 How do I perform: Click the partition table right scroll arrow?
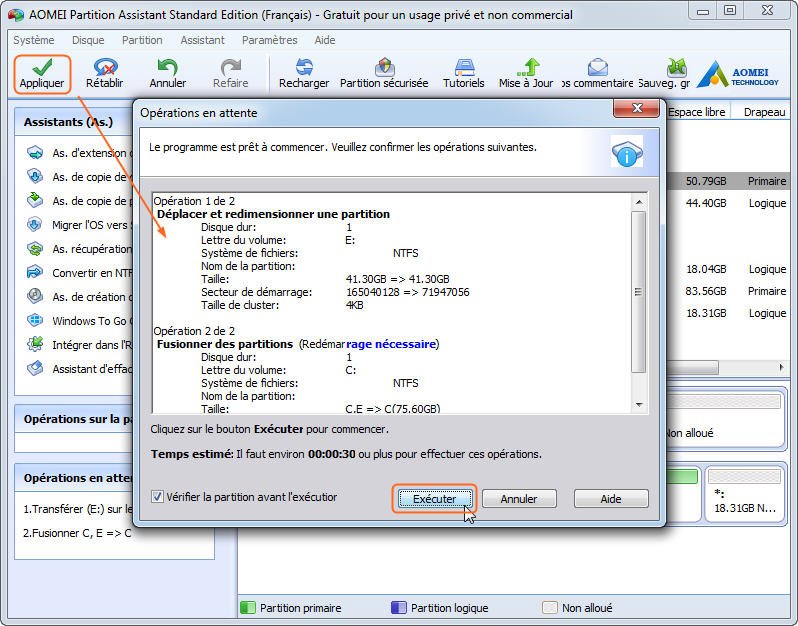pos(781,367)
